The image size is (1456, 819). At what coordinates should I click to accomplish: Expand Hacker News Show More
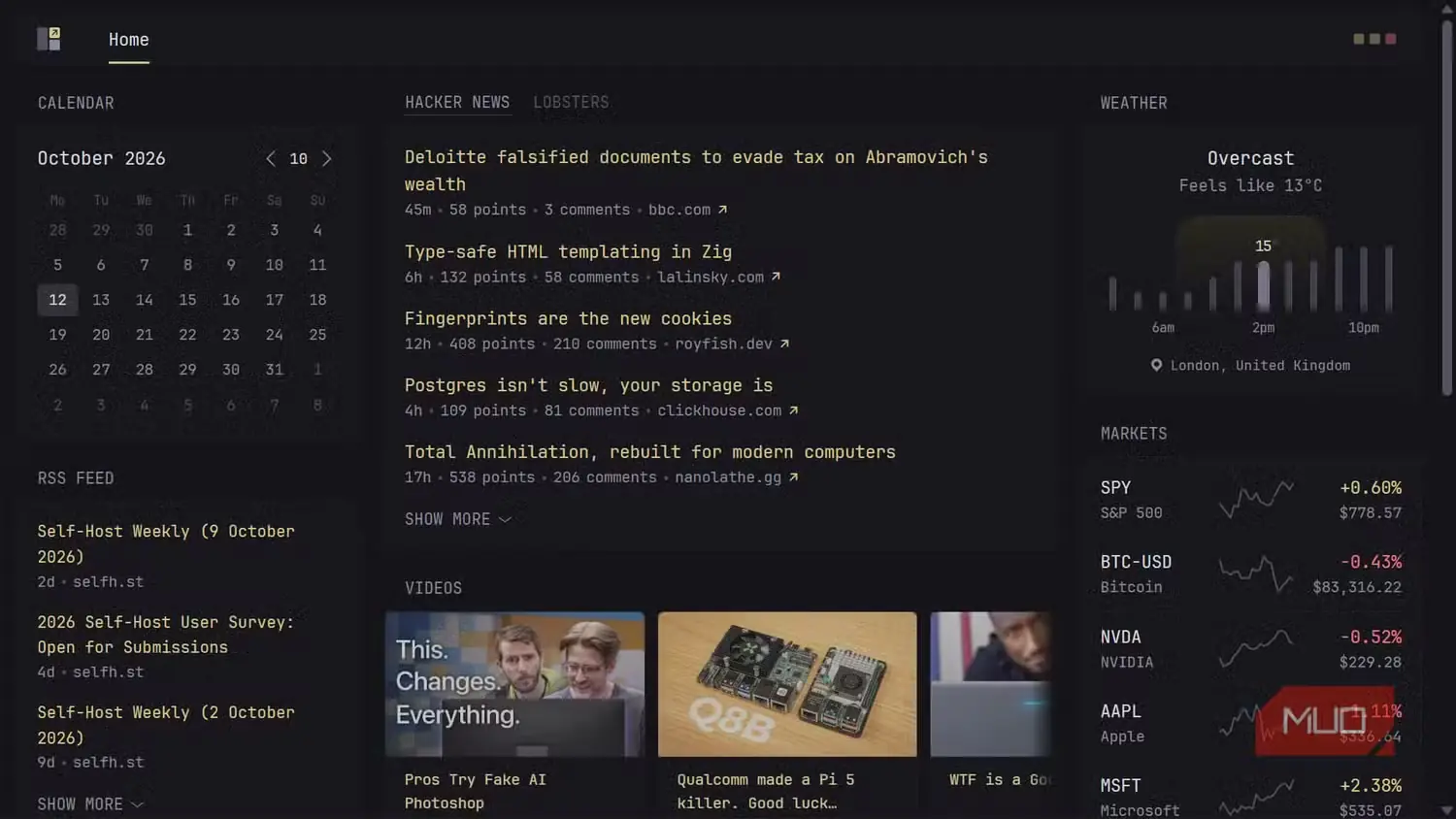(457, 519)
